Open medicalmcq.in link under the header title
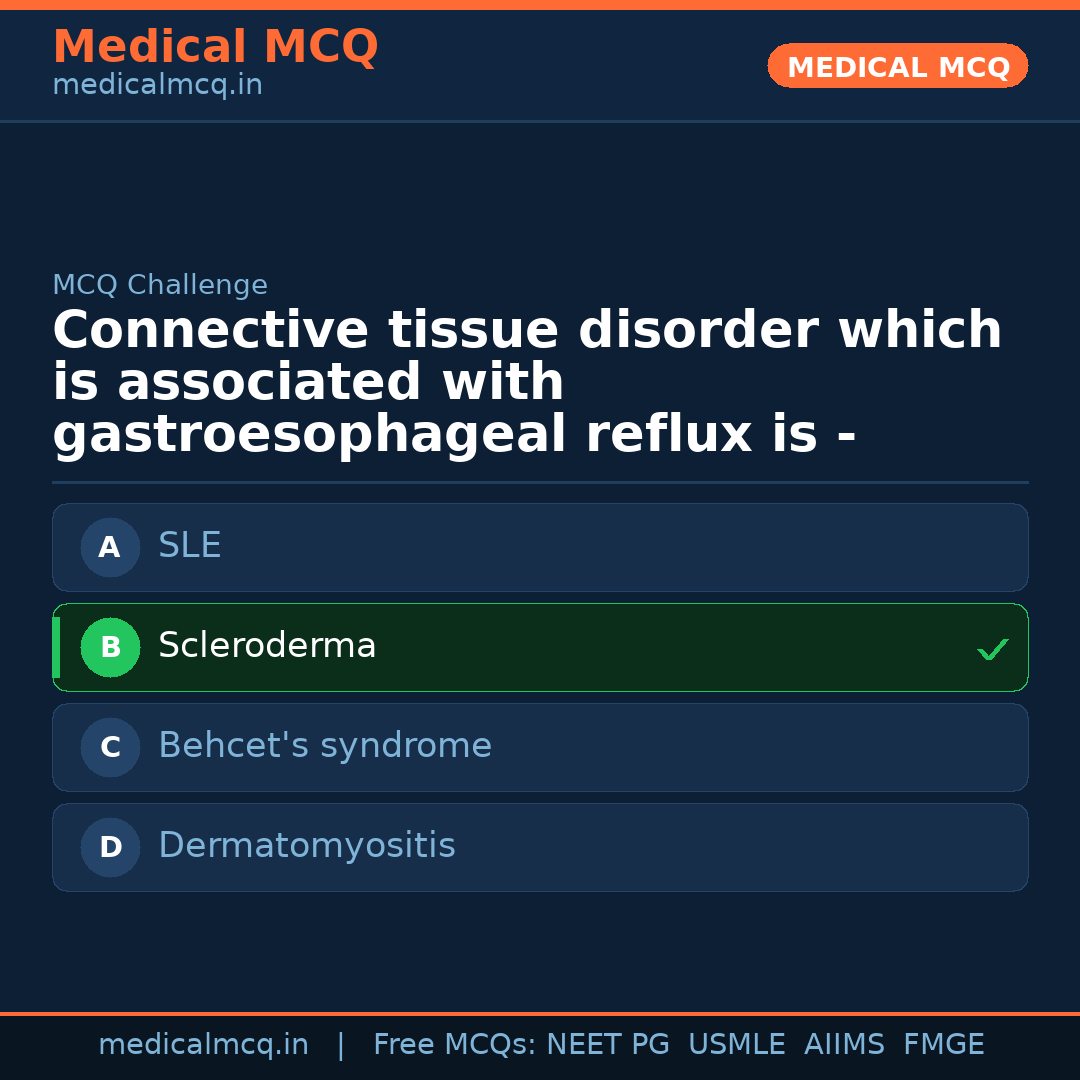The height and width of the screenshot is (1080, 1080). 157,85
